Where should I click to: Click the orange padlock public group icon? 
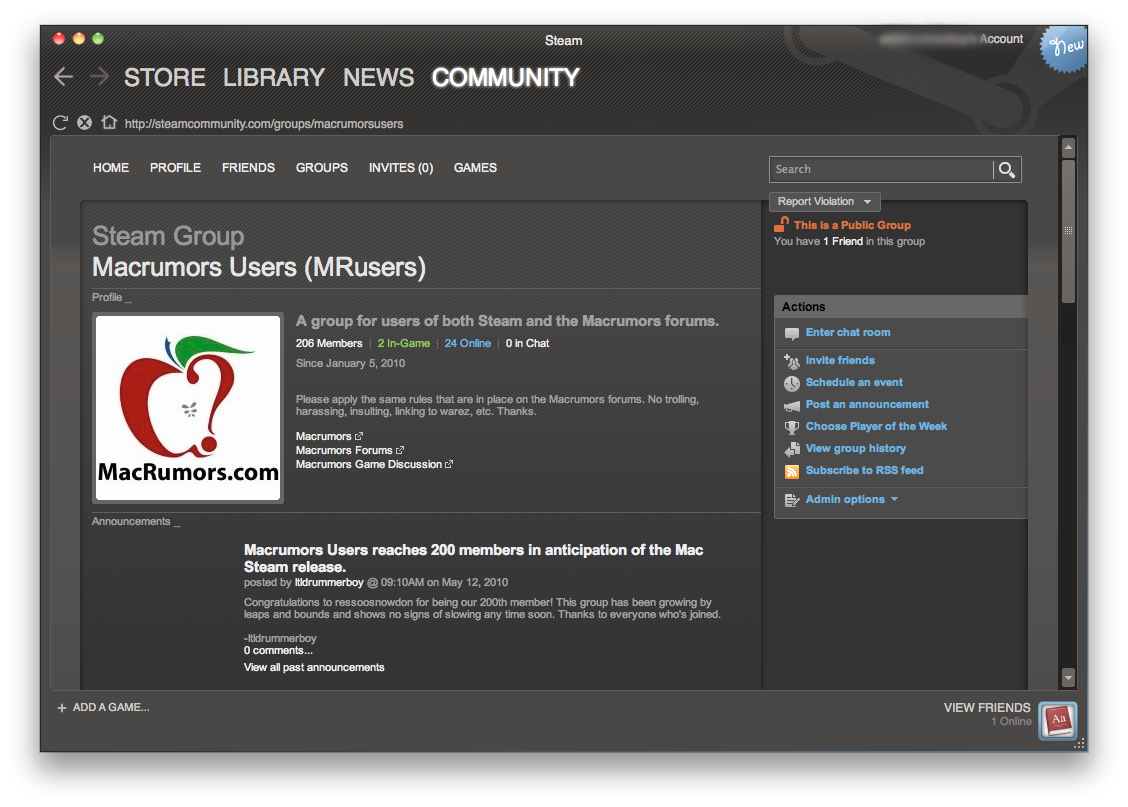point(781,224)
